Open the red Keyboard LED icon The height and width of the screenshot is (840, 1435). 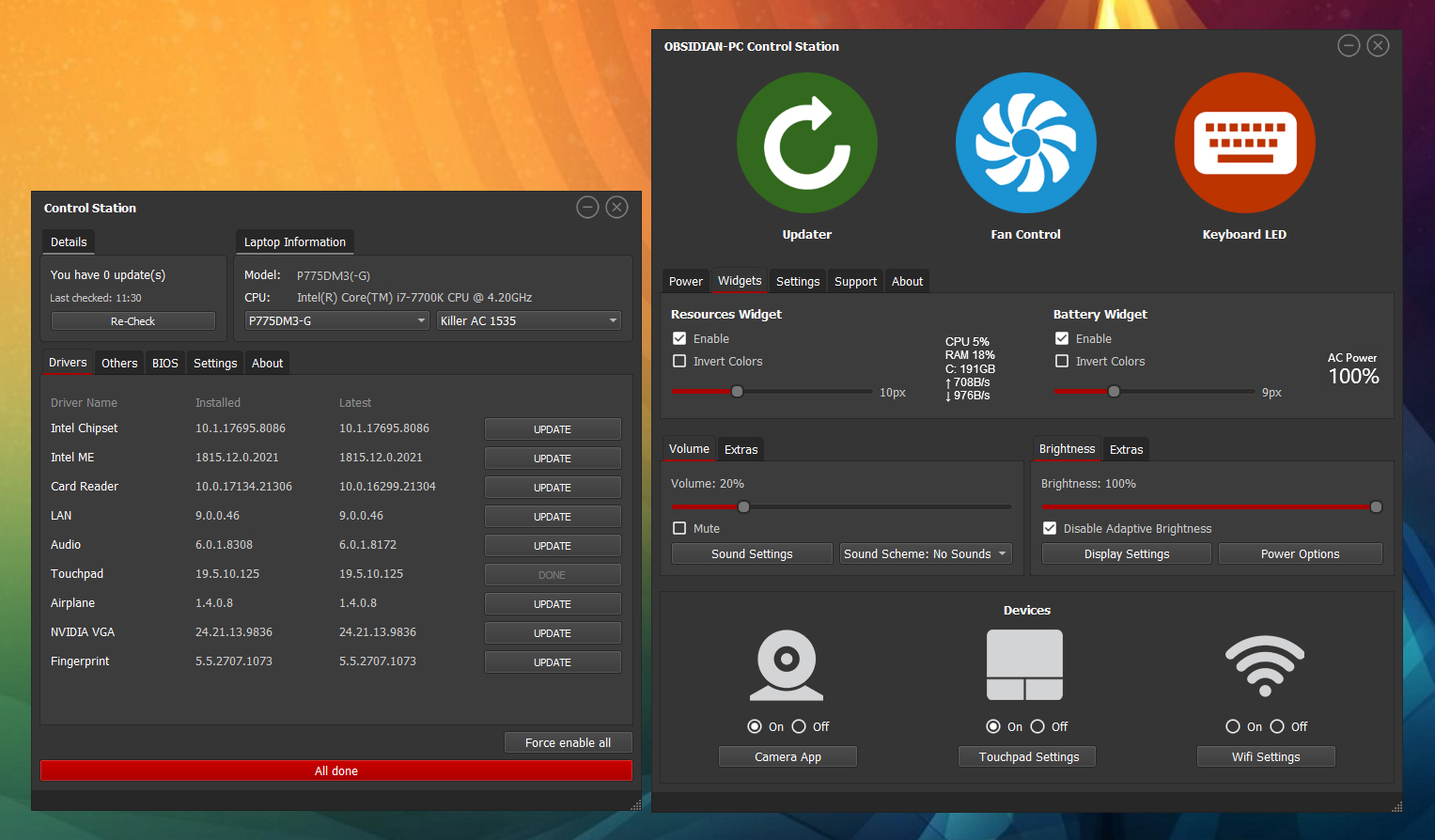click(x=1245, y=143)
